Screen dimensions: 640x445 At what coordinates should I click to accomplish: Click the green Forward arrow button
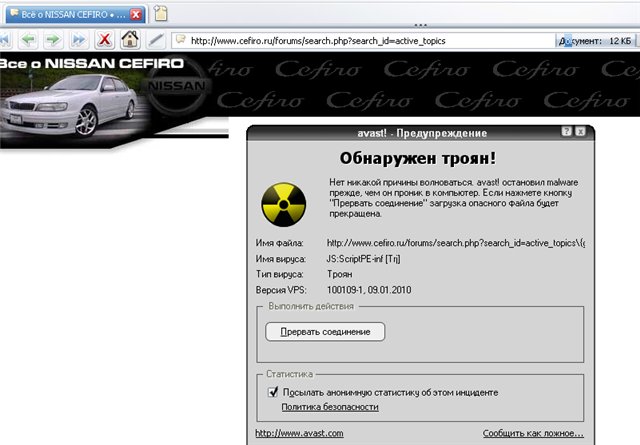pos(53,40)
